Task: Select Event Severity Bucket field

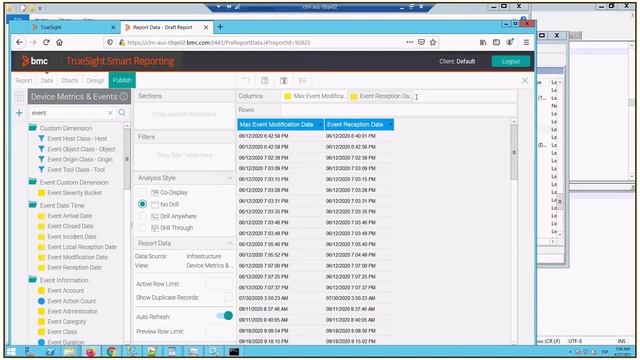Action: [x=74, y=193]
